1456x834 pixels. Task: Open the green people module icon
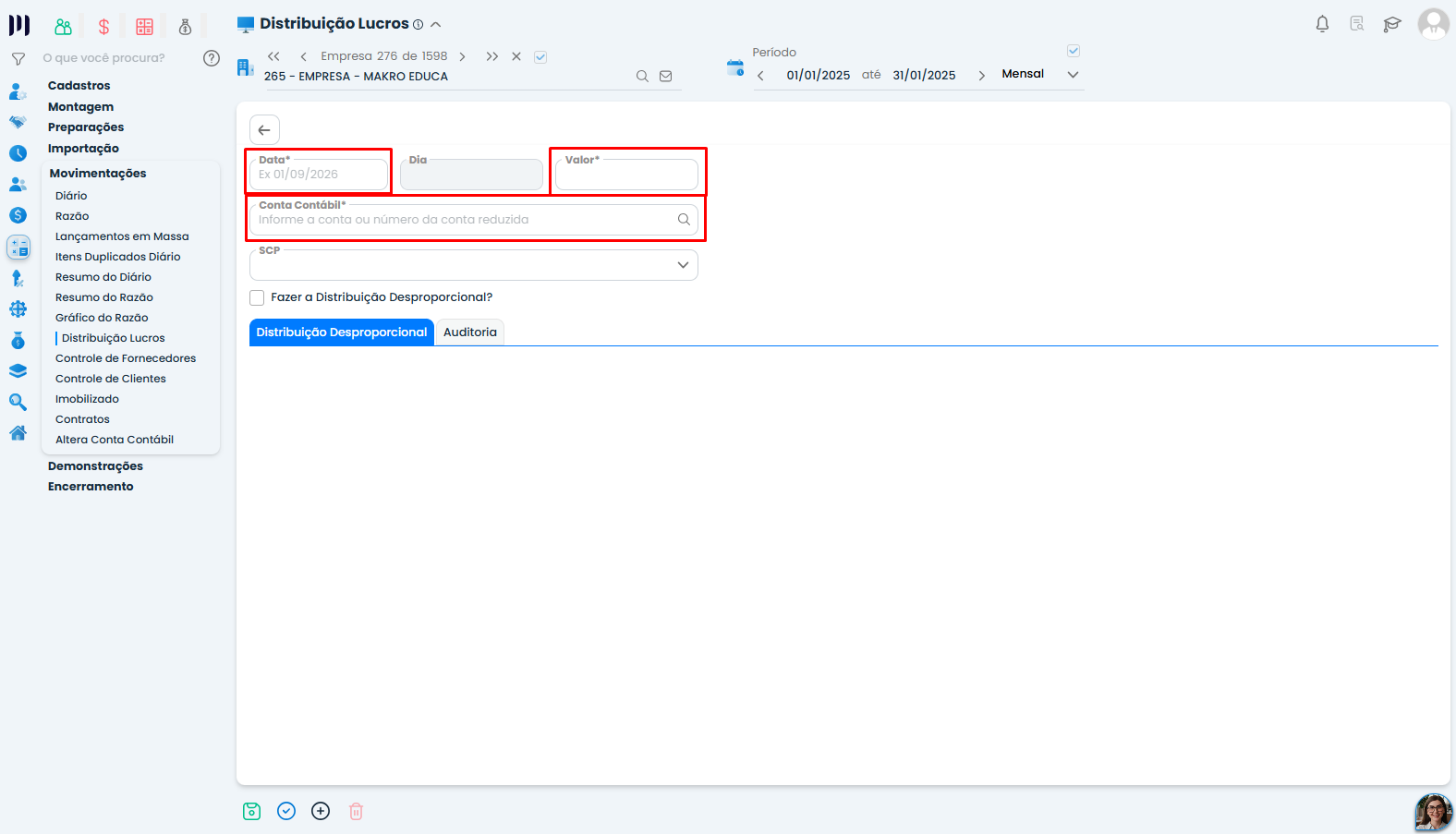tap(63, 27)
